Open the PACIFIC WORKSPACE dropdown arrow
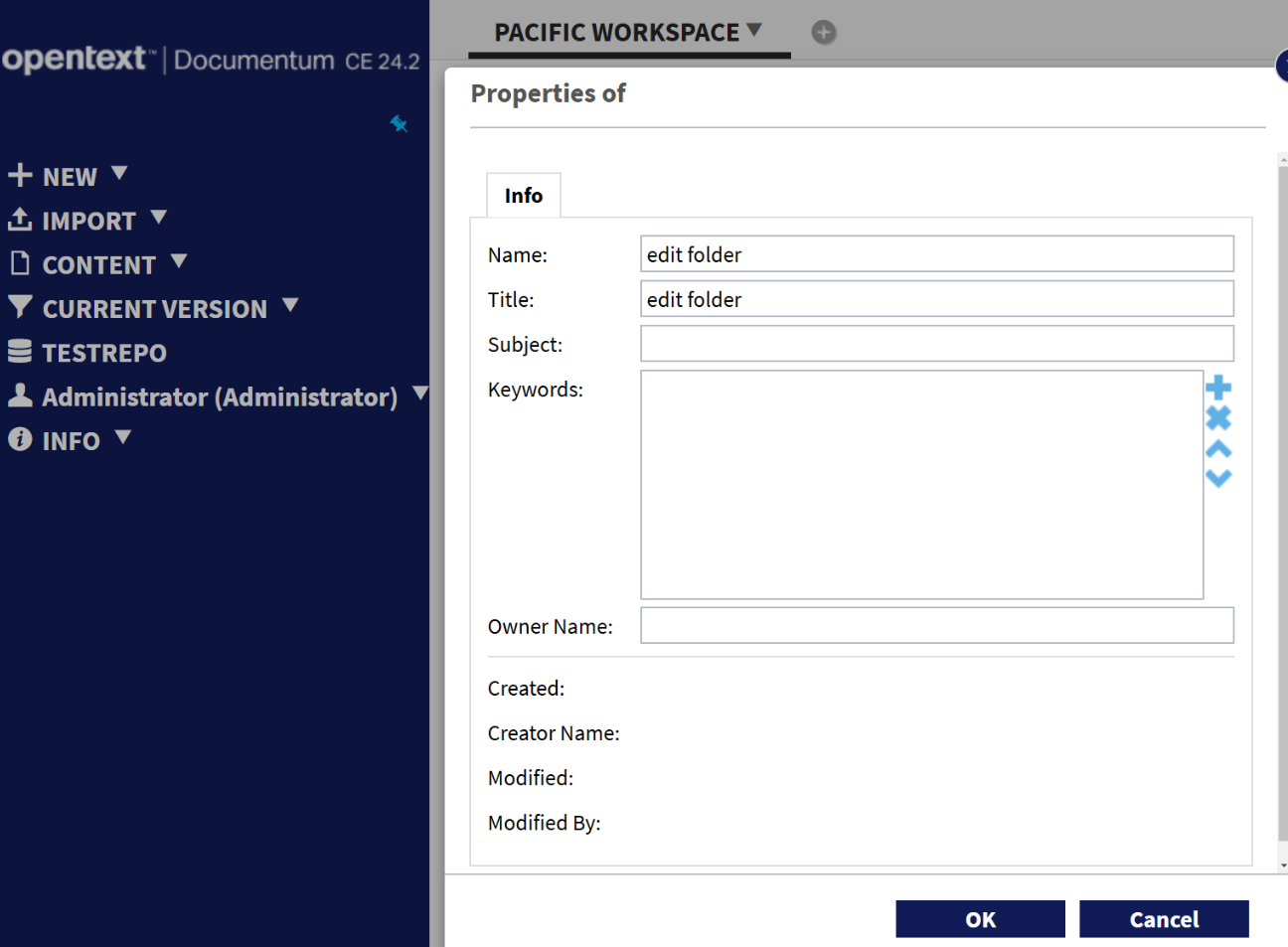The width and height of the screenshot is (1288, 947). (x=754, y=30)
